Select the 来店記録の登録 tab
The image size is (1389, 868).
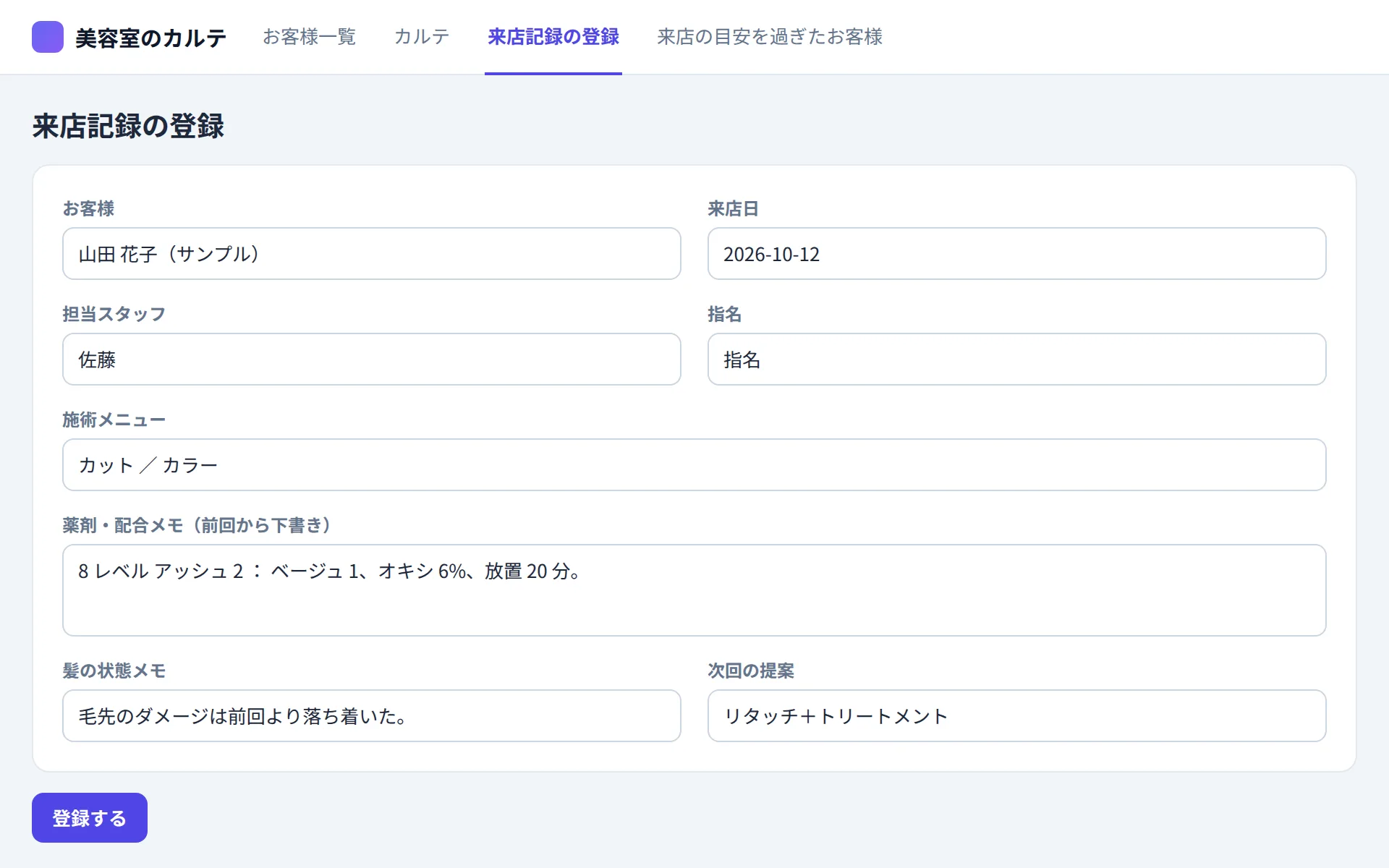pos(553,37)
